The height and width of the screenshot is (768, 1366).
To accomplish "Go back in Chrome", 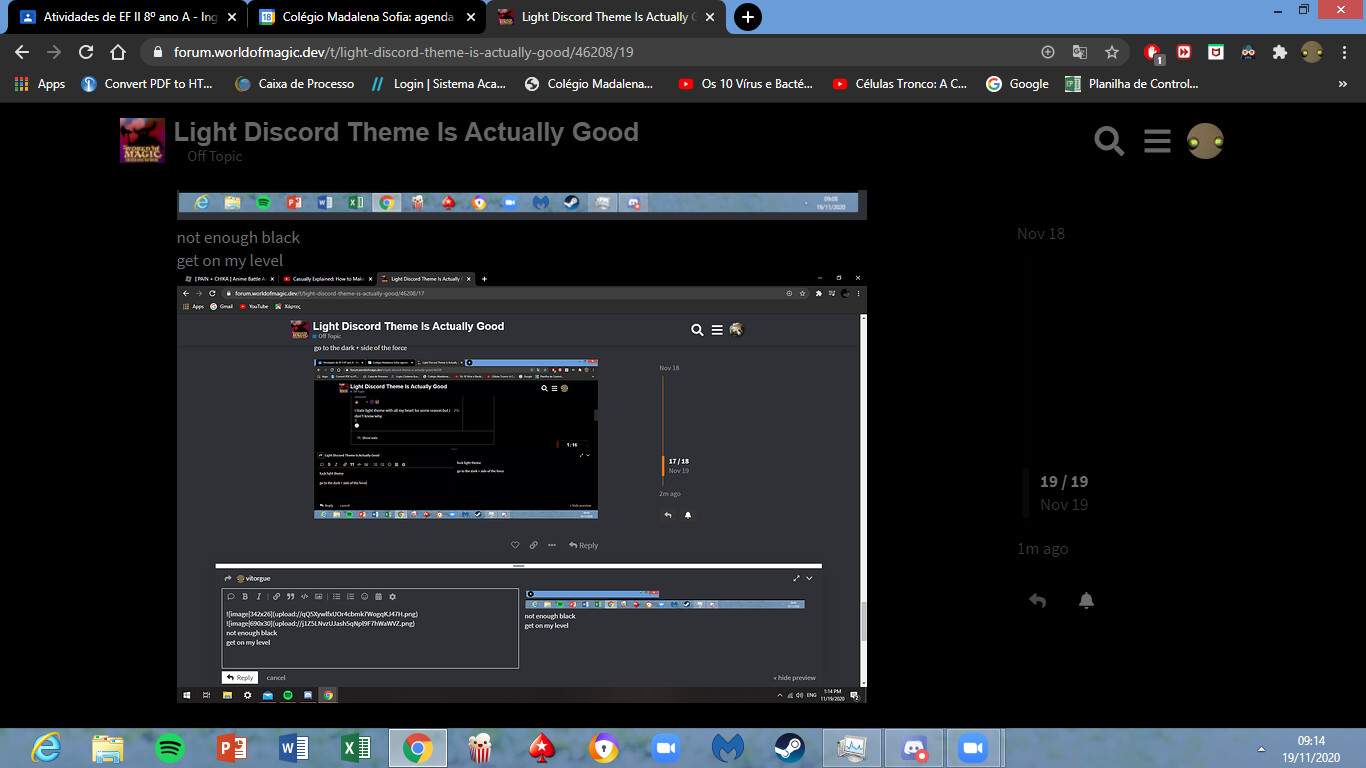I will [22, 52].
